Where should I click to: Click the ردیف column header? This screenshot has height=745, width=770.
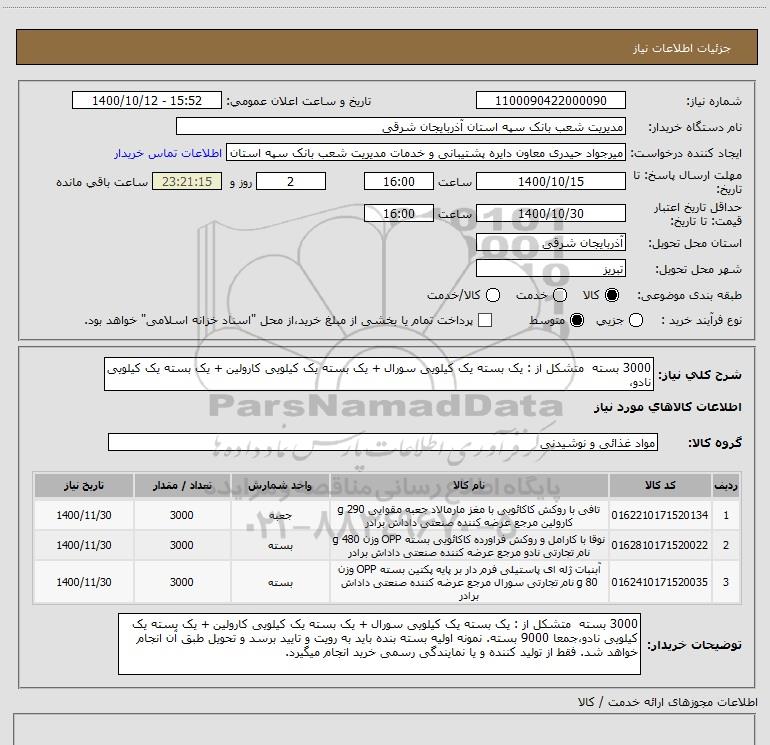[x=726, y=486]
